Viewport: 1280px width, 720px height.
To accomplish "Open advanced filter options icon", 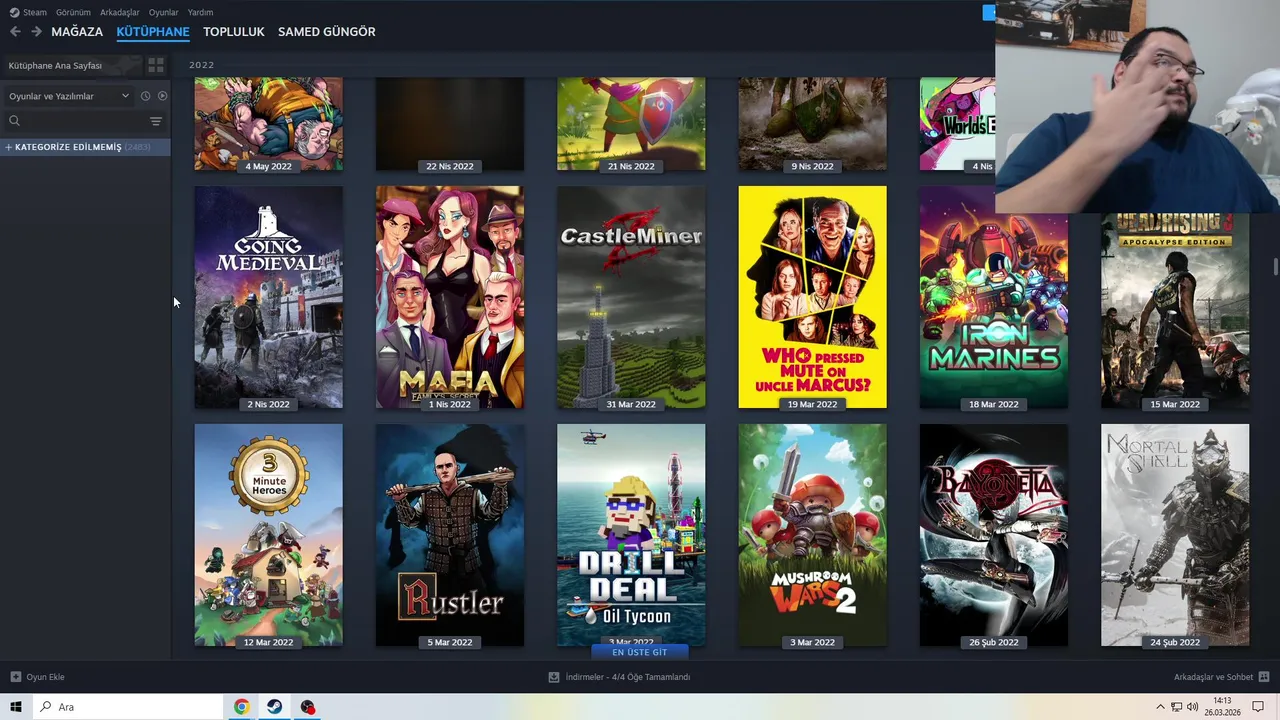I will coord(155,121).
